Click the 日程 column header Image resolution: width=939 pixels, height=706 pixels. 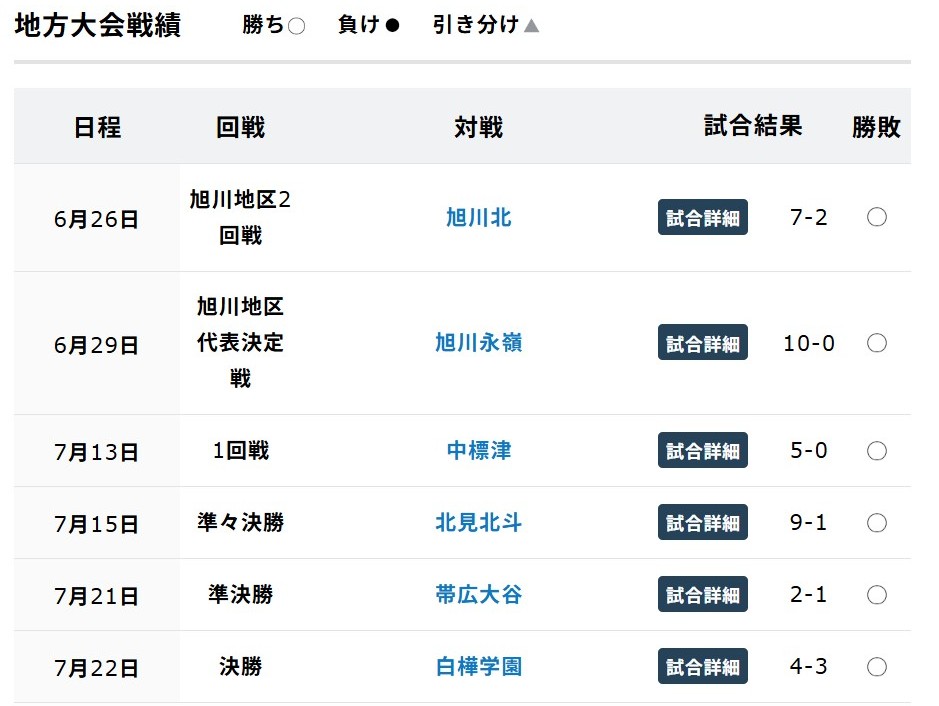(x=97, y=127)
